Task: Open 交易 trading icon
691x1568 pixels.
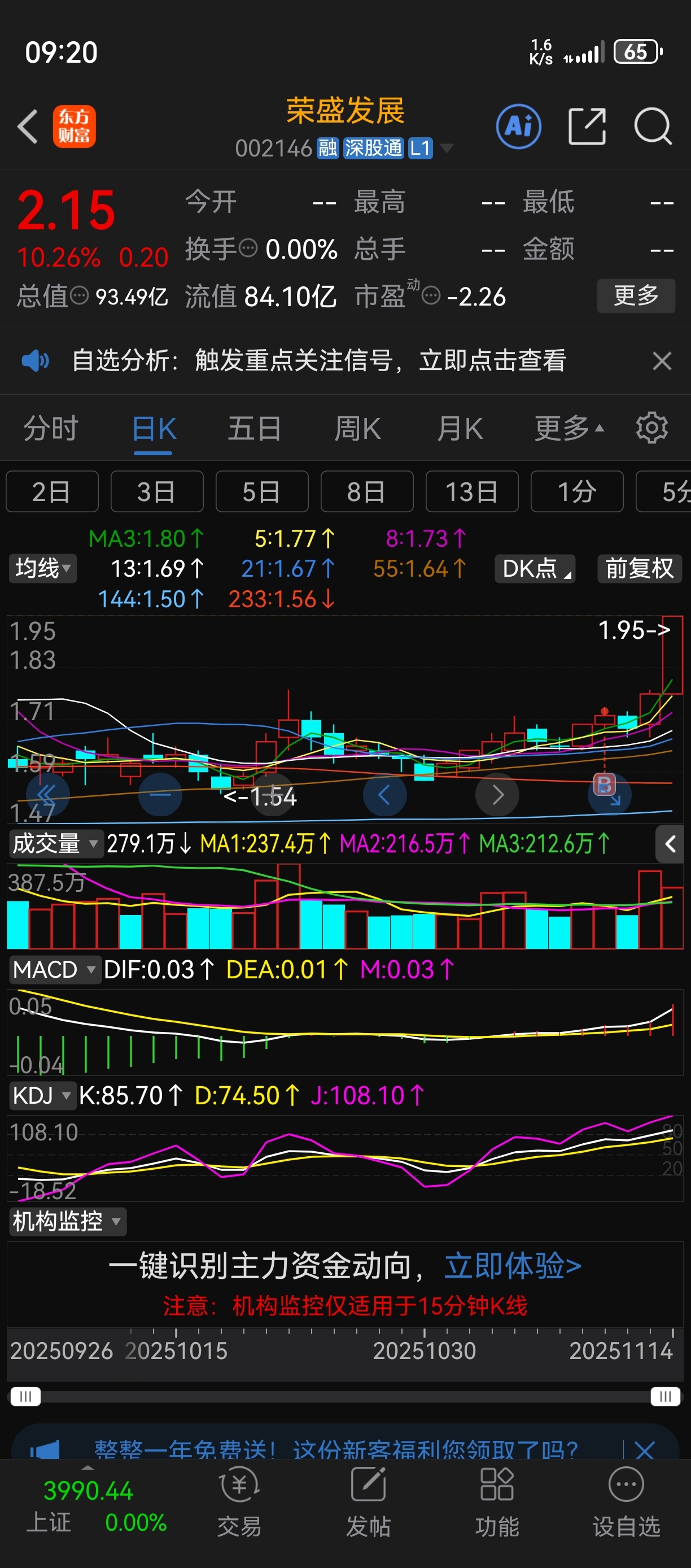Action: tap(239, 1503)
